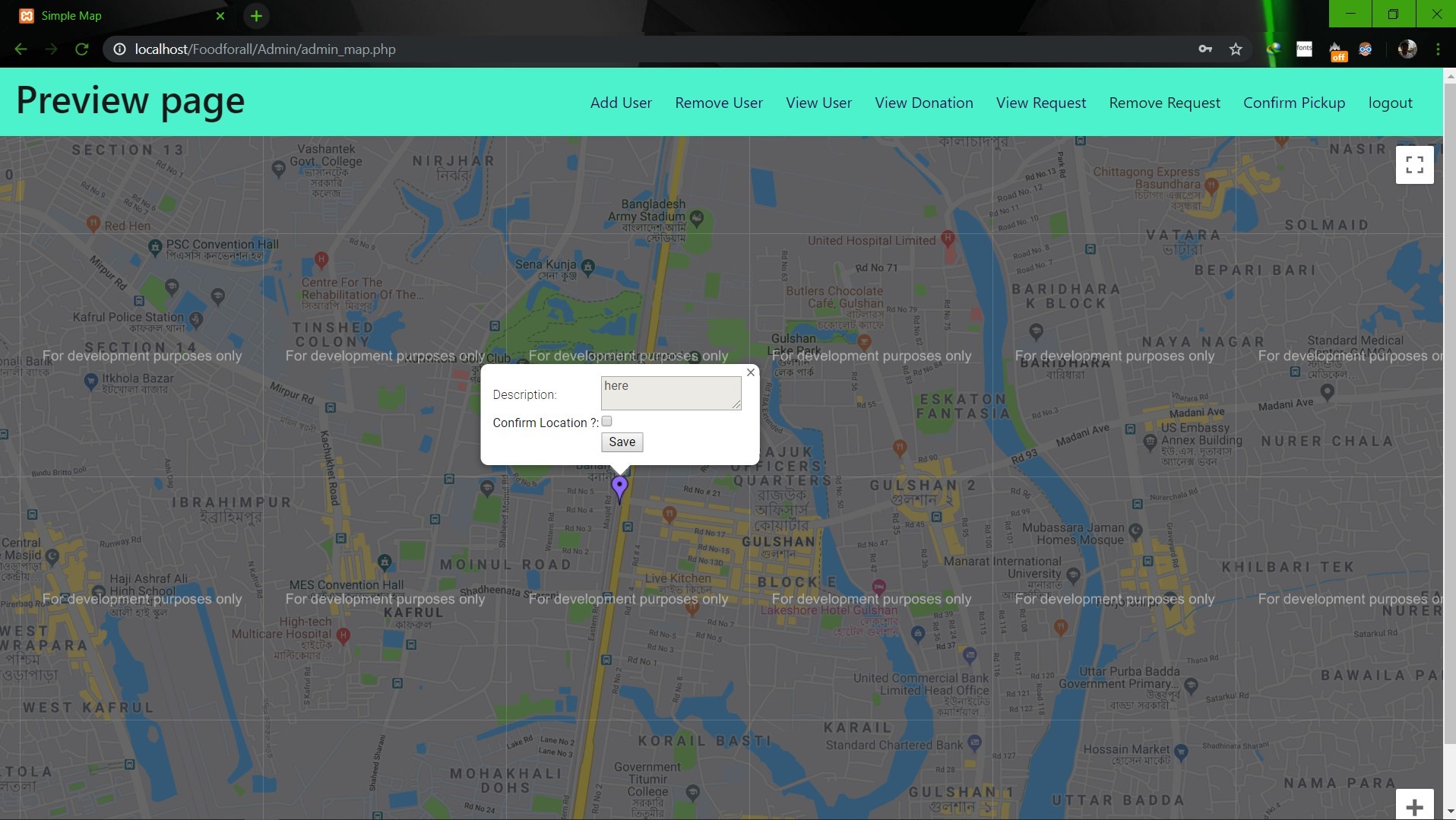The image size is (1456, 820).
Task: Click the scrollbar up arrow
Action: (x=1449, y=75)
